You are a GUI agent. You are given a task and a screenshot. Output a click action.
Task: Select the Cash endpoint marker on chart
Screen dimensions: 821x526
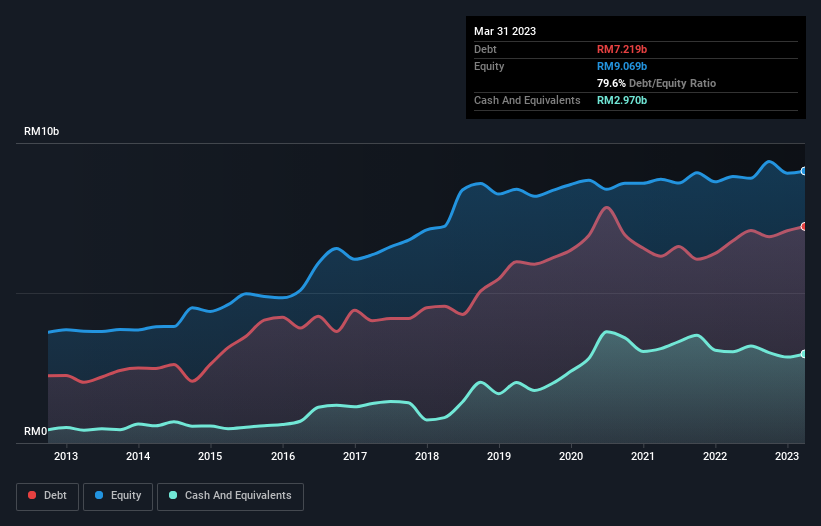coord(804,354)
